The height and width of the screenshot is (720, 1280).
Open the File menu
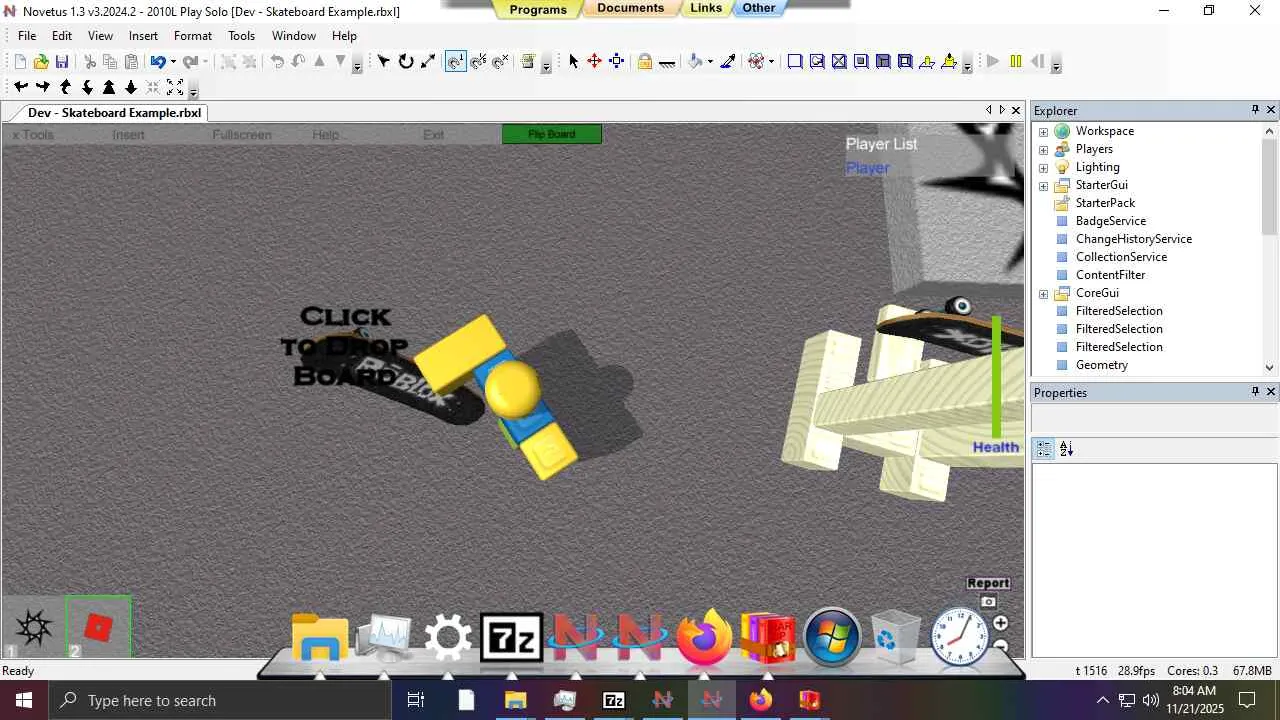[x=27, y=35]
